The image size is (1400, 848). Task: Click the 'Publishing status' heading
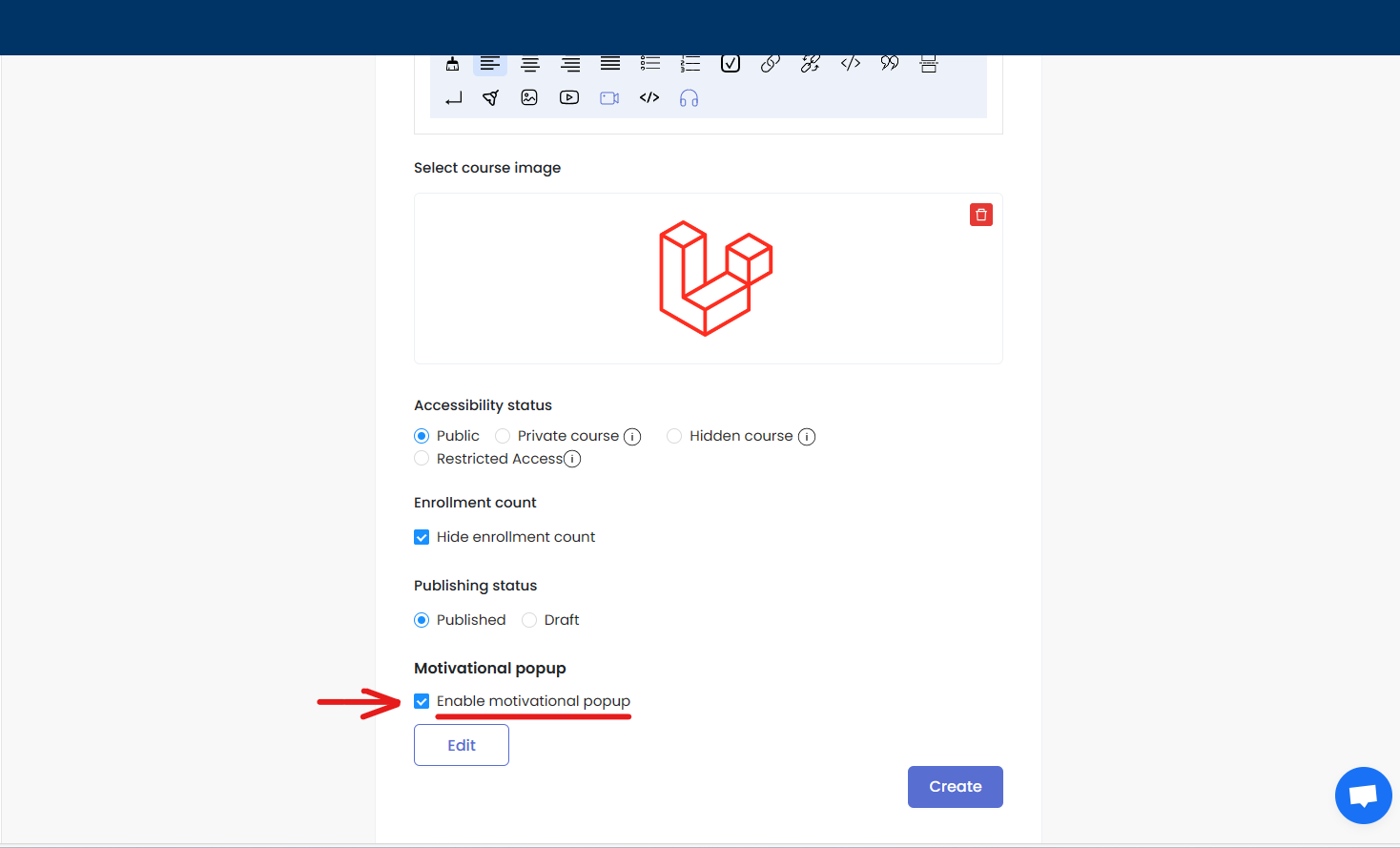(x=475, y=586)
